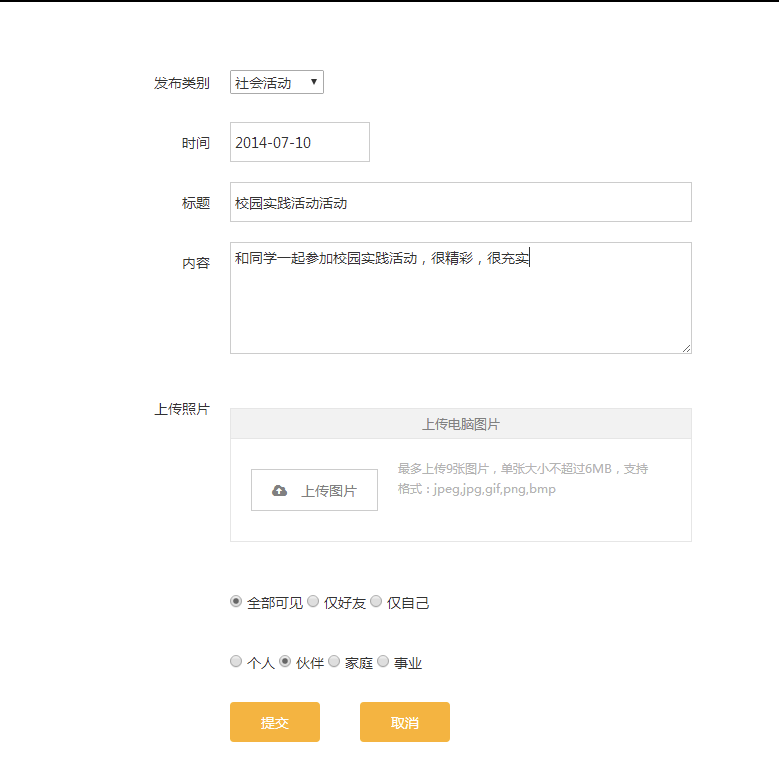Submit the form with 提交 button
Viewport: 779px width, 766px height.
coord(275,722)
